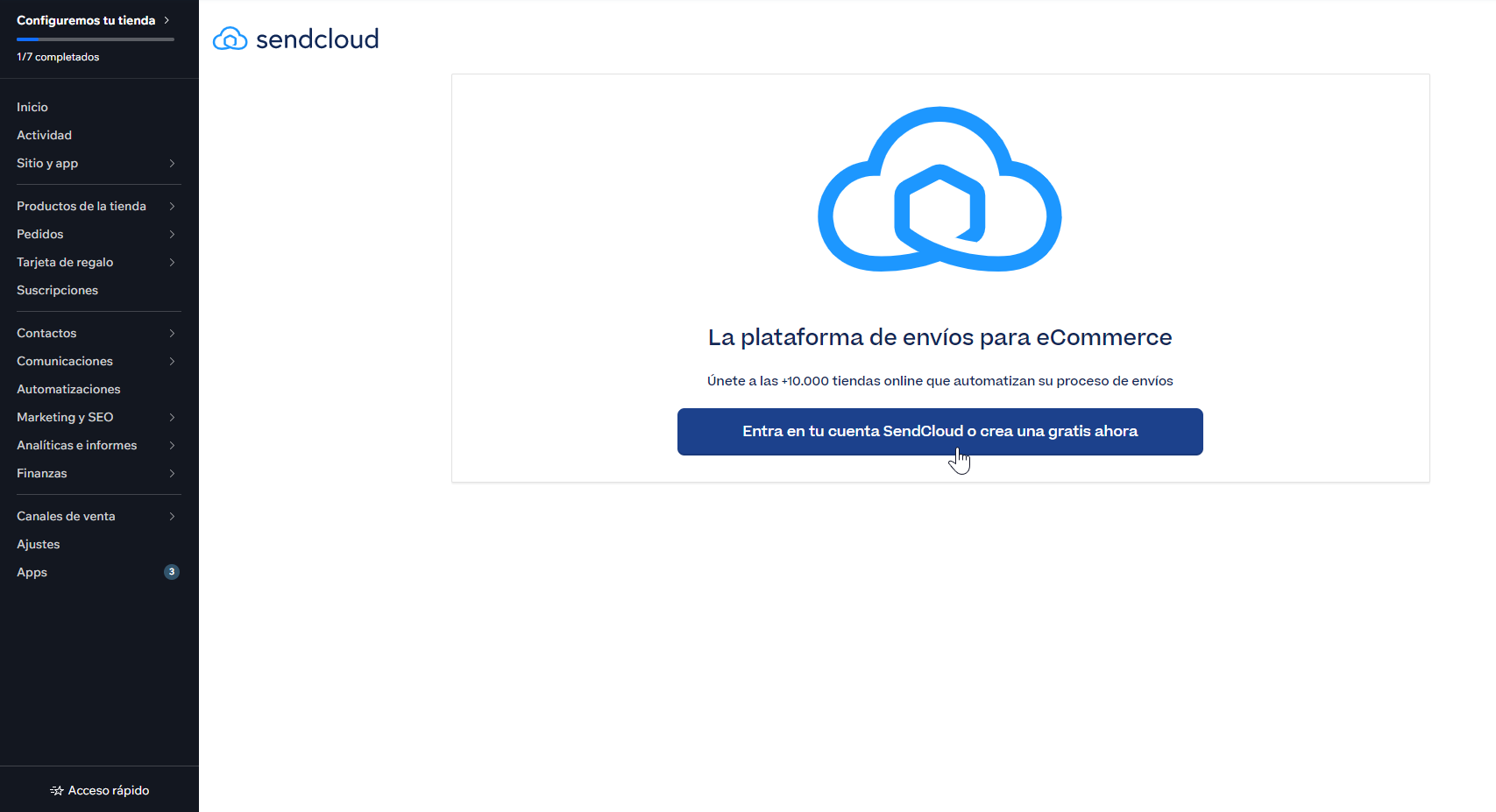Open Canales de venta menu item
Screen dimensions: 1496x812
(66, 516)
